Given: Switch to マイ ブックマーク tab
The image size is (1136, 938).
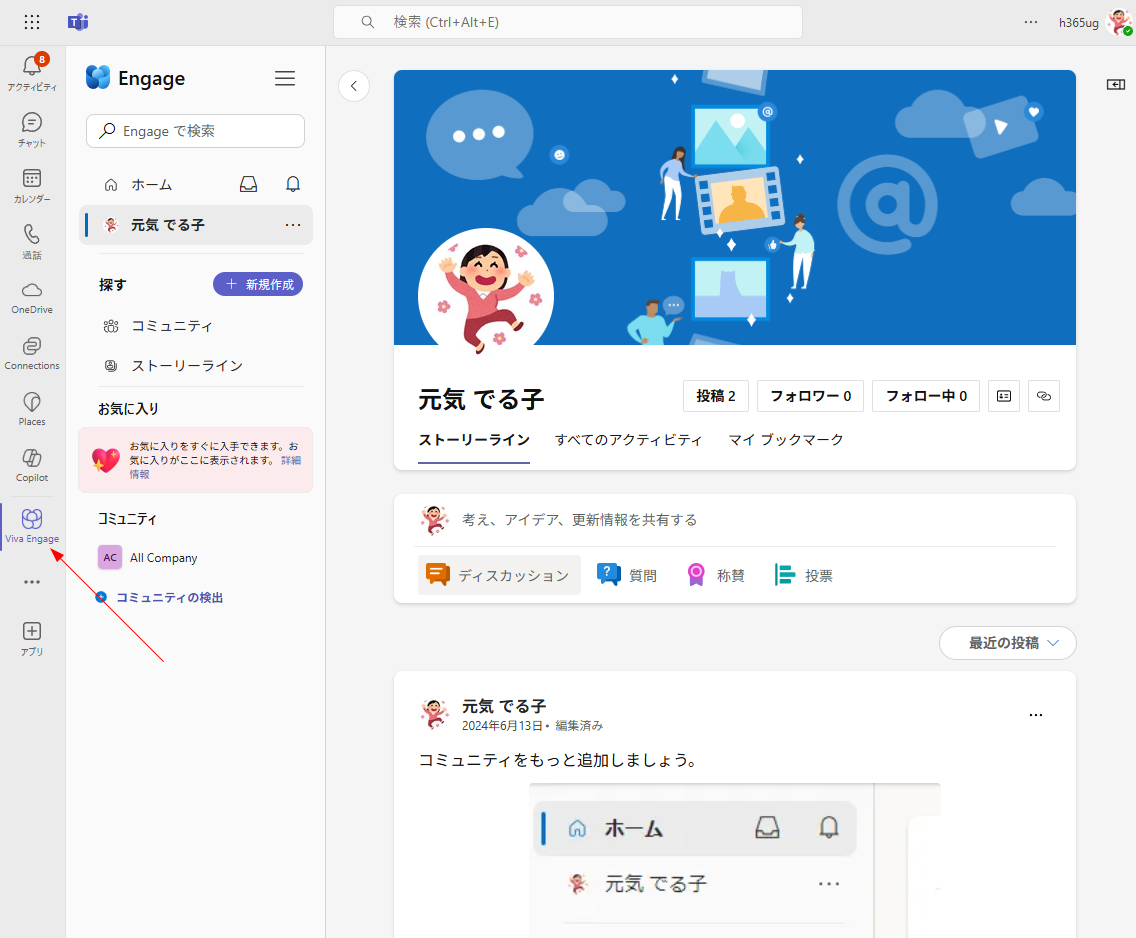Looking at the screenshot, I should (x=785, y=440).
